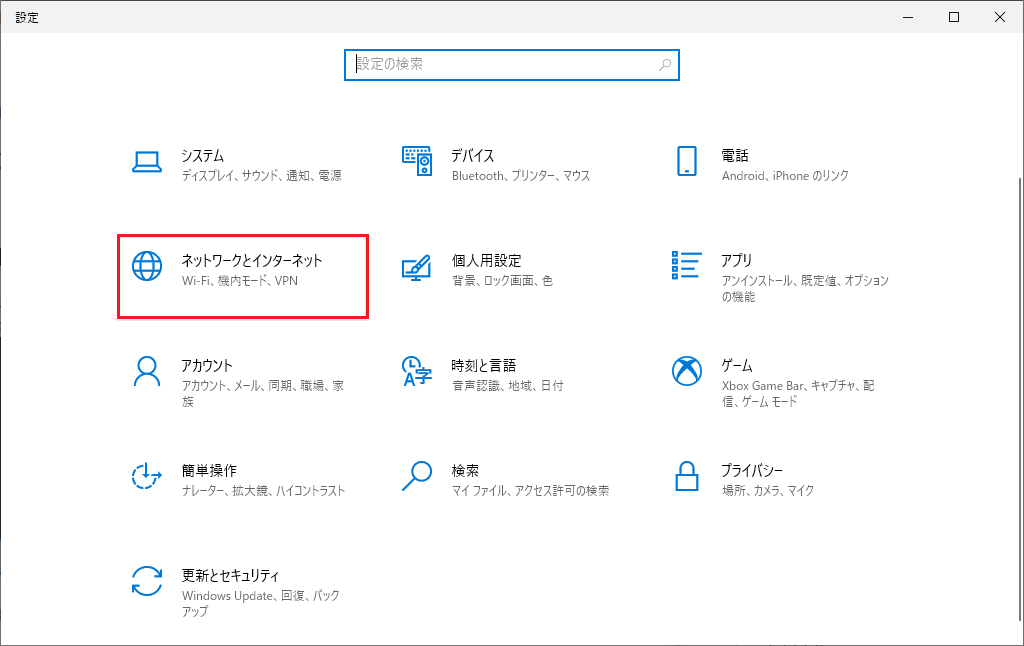Viewport: 1024px width, 646px height.
Task: Click the Search magnifier category icon
Action: pos(417,476)
